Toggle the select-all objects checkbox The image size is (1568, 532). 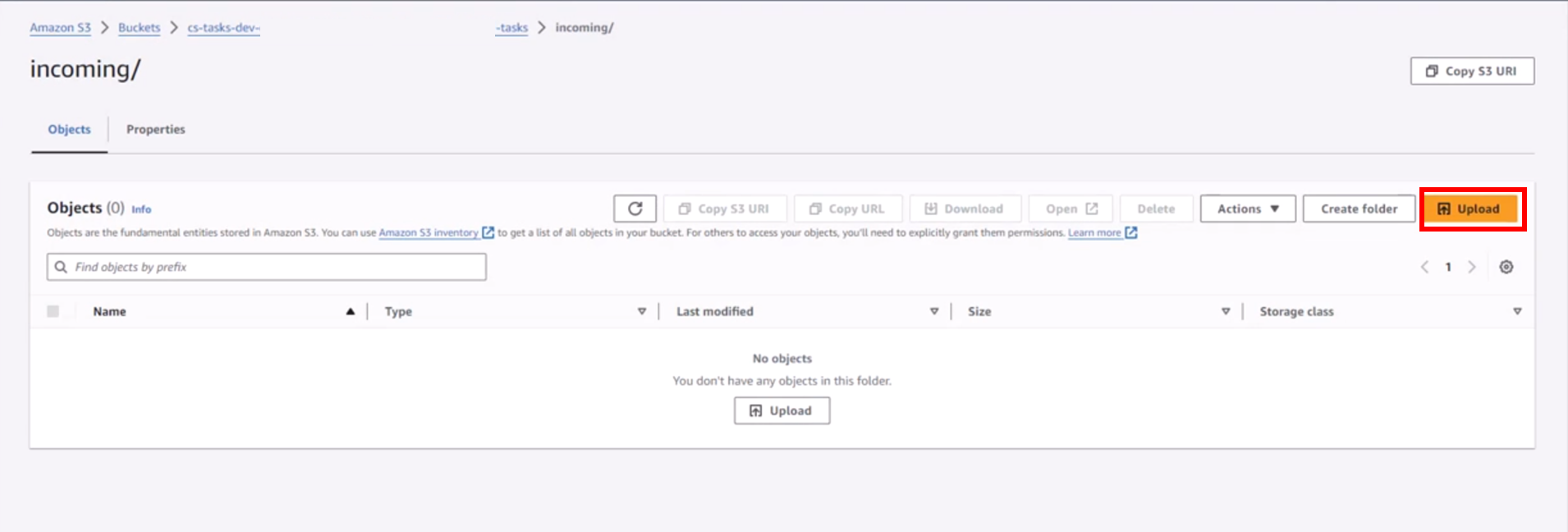[53, 311]
